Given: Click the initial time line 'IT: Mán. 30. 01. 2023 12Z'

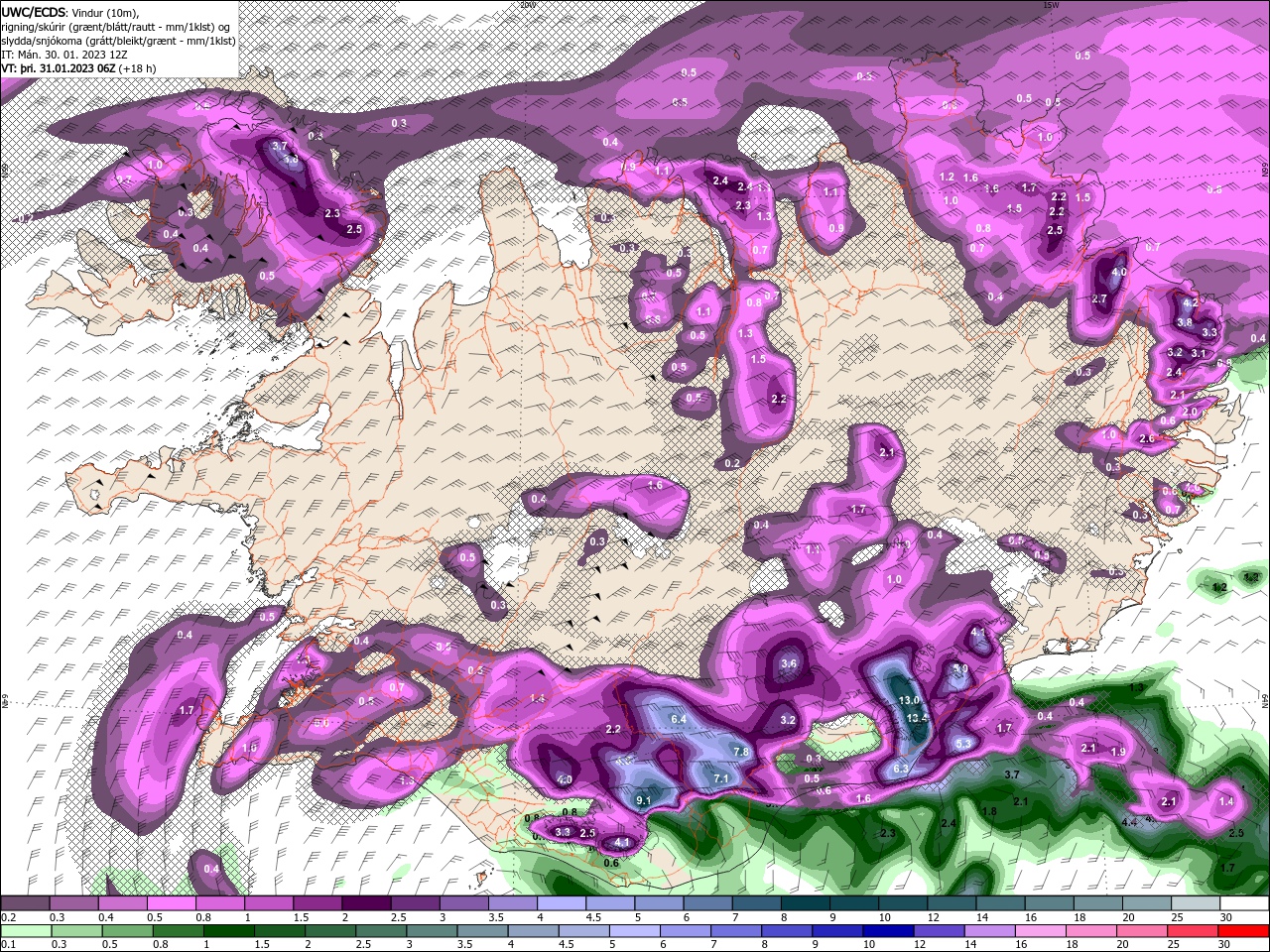Looking at the screenshot, I should 65,54.
